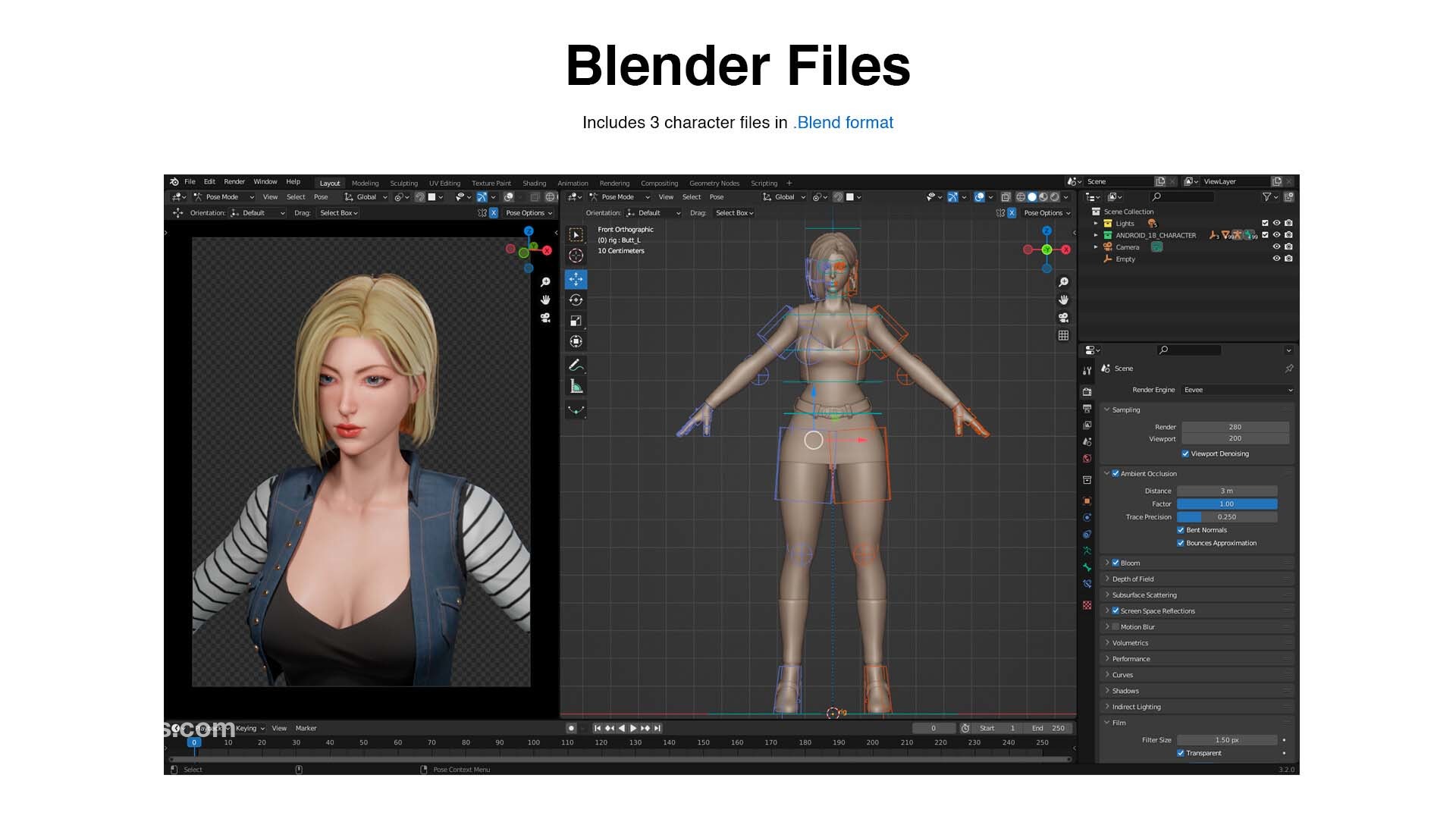Viewport: 1456px width, 819px height.
Task: Select the Move tool in viewport toolbar
Action: (576, 279)
